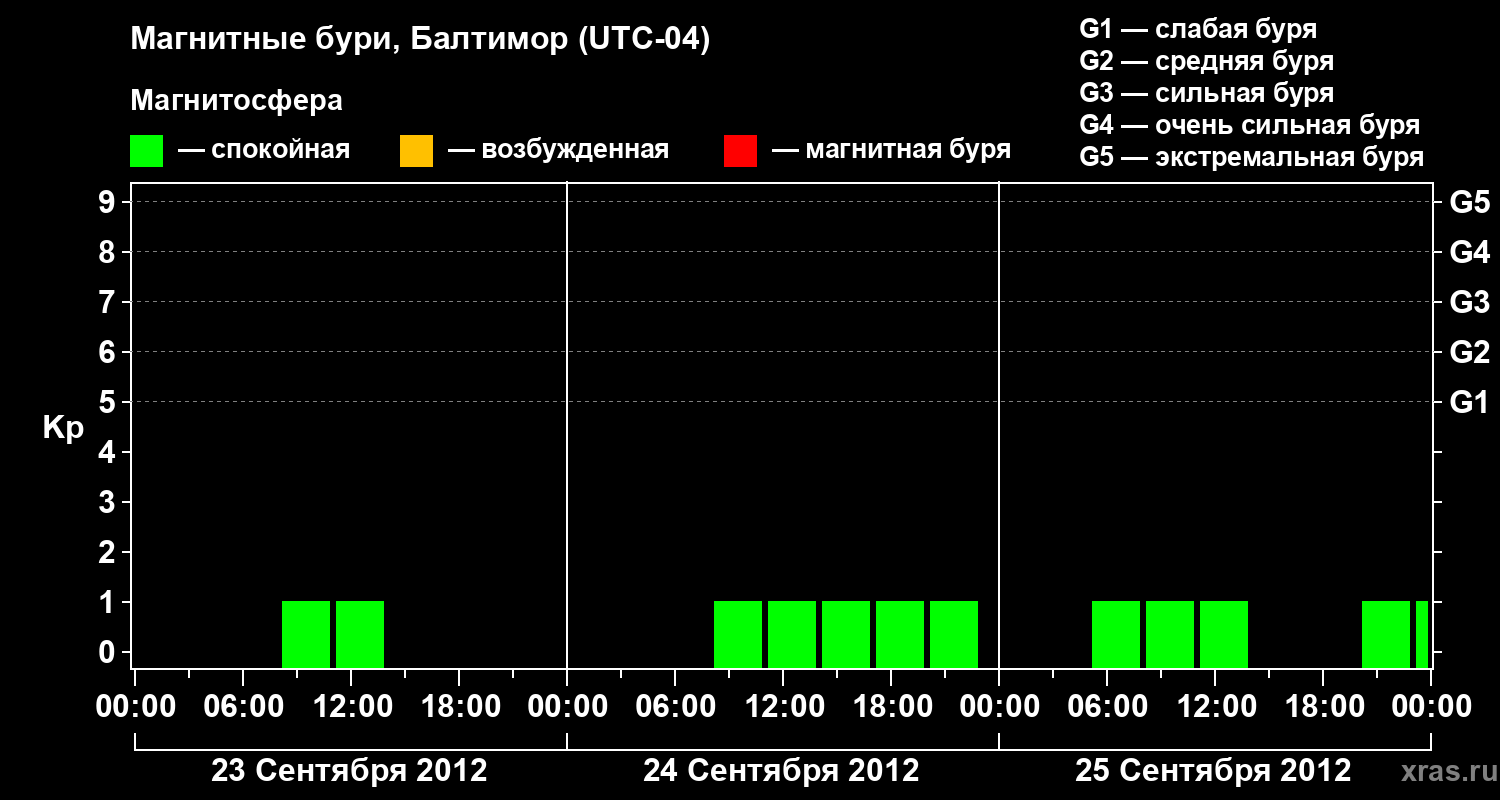Click the '25 Сентября 2012' date label

1213,771
